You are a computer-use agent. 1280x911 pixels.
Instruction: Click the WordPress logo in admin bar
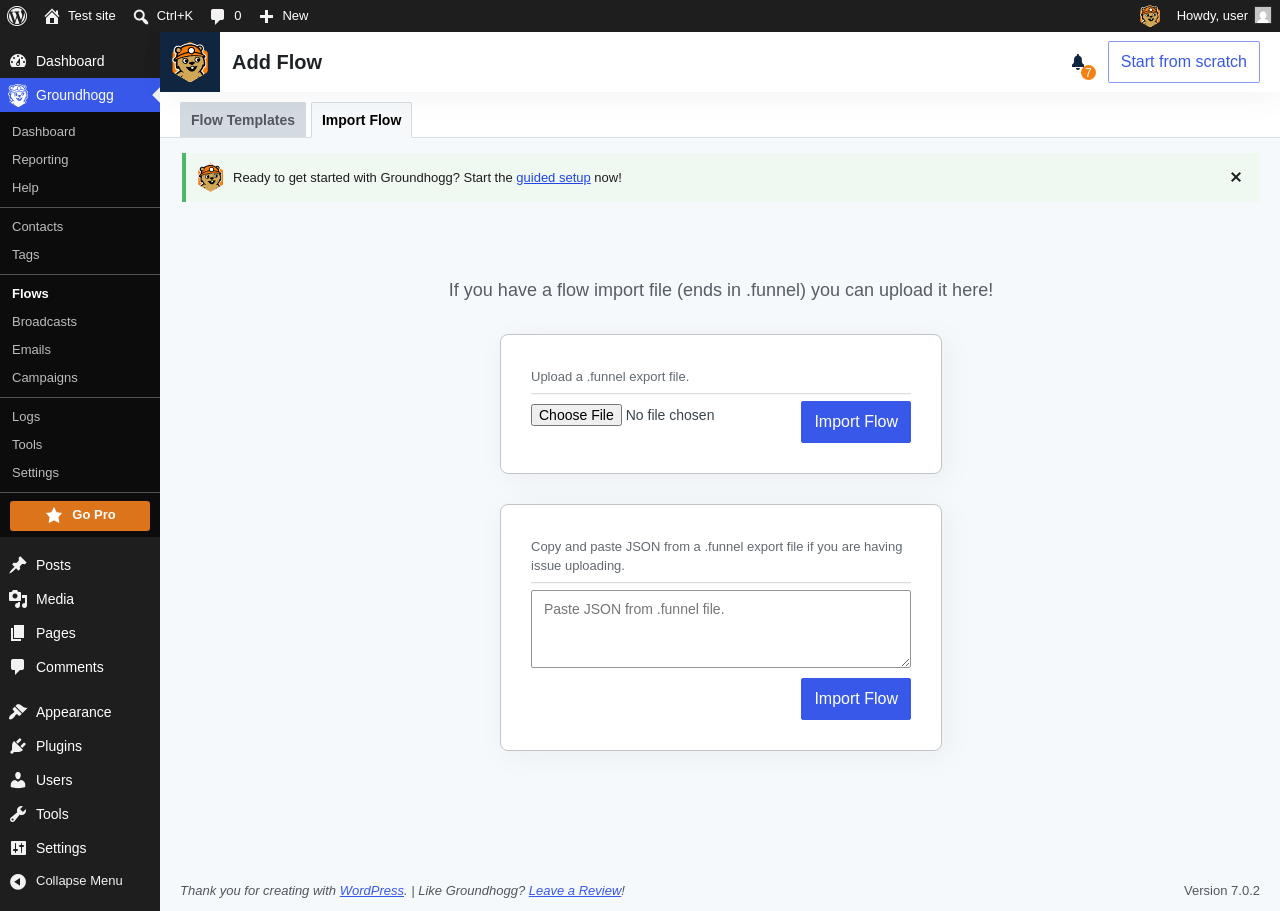tap(17, 16)
